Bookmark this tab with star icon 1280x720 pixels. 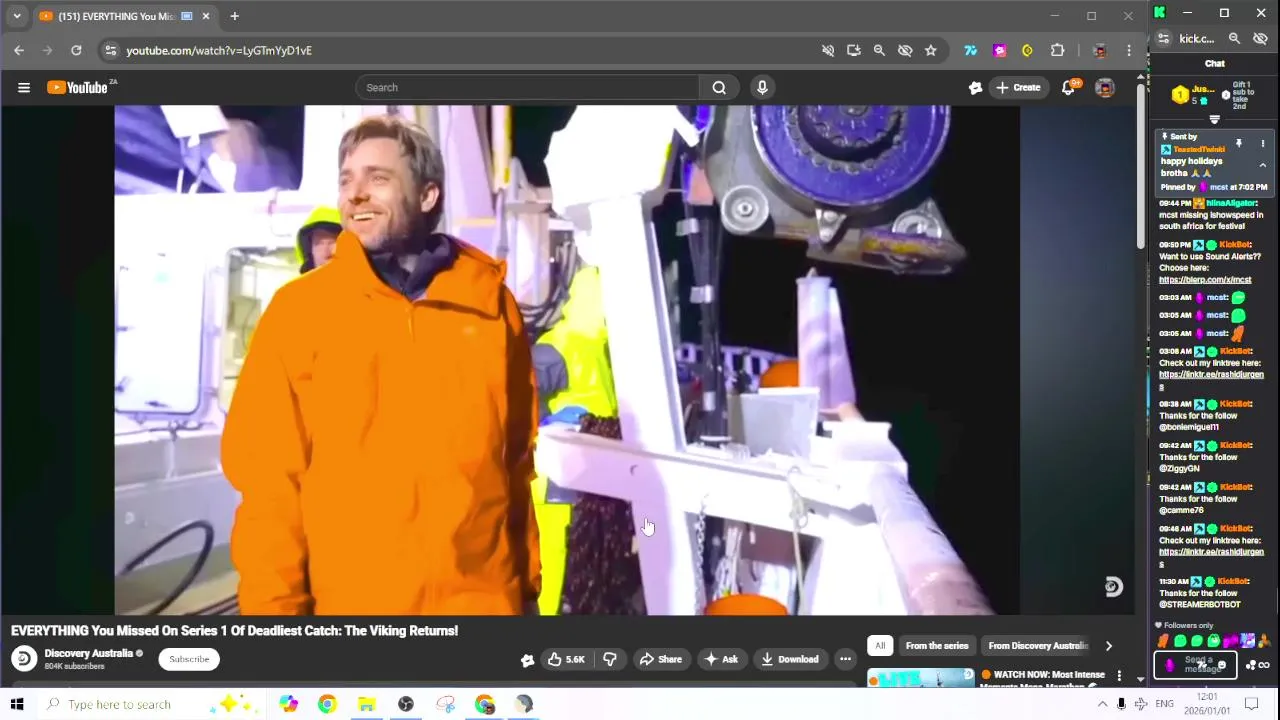pos(931,50)
